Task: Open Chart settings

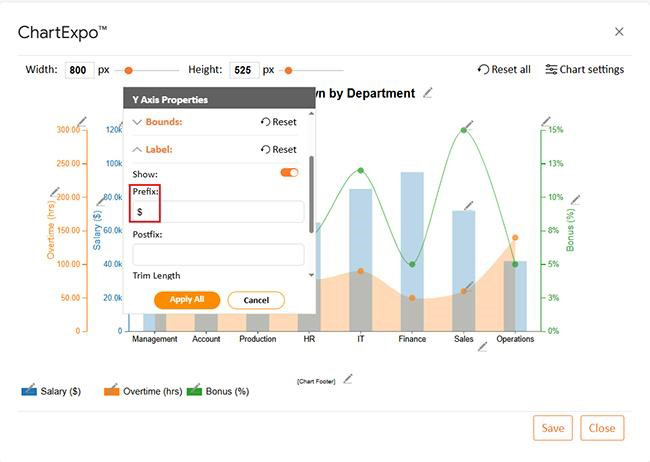Action: [x=584, y=70]
